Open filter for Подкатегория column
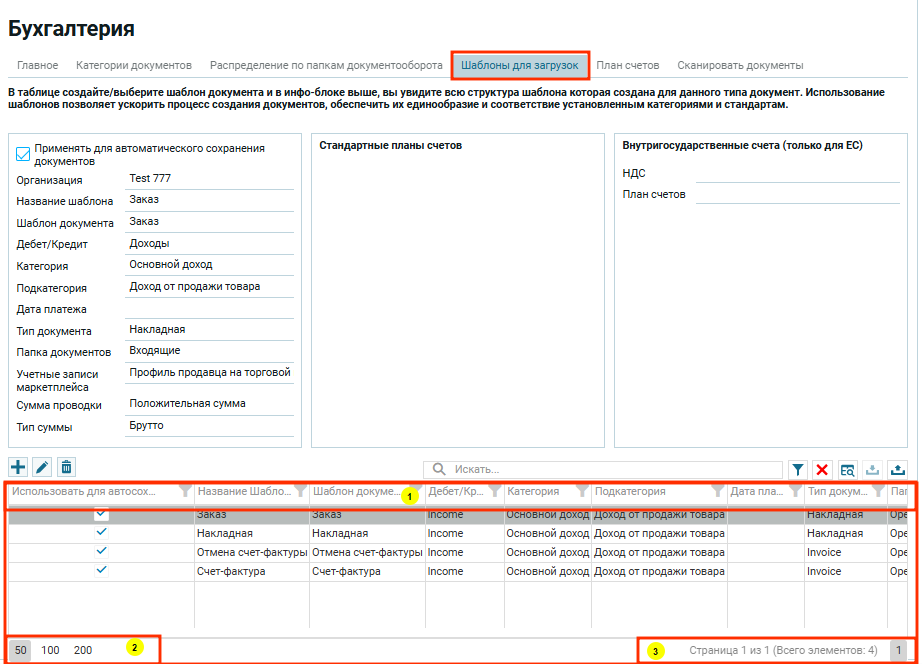The height and width of the screenshot is (664, 922). coord(717,492)
